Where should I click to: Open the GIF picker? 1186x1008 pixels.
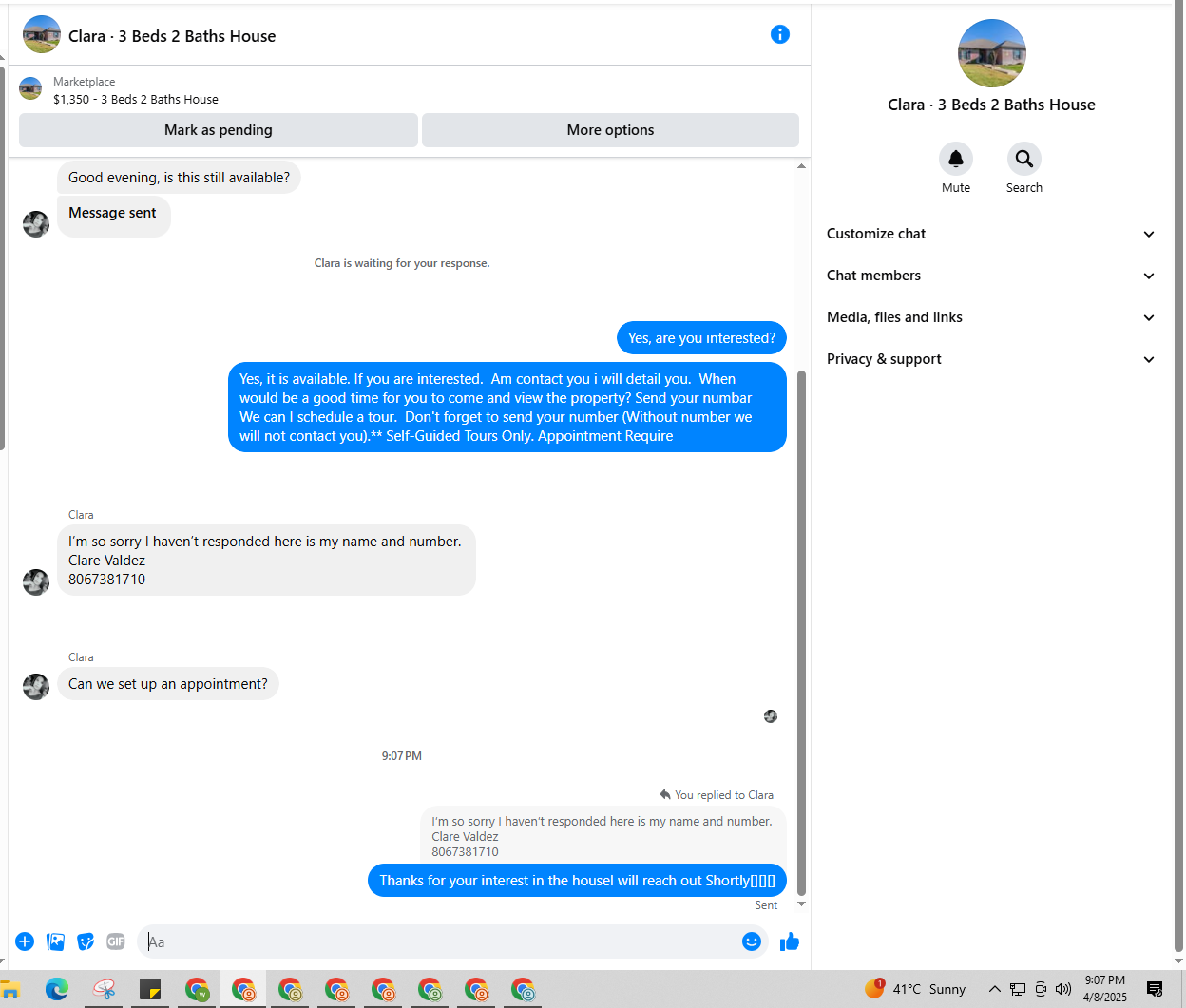pyautogui.click(x=116, y=941)
